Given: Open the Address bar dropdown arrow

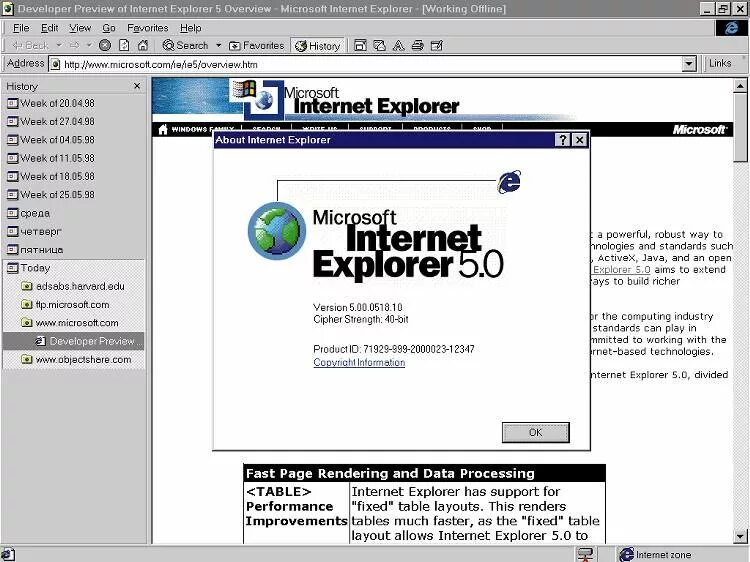Looking at the screenshot, I should [x=689, y=64].
